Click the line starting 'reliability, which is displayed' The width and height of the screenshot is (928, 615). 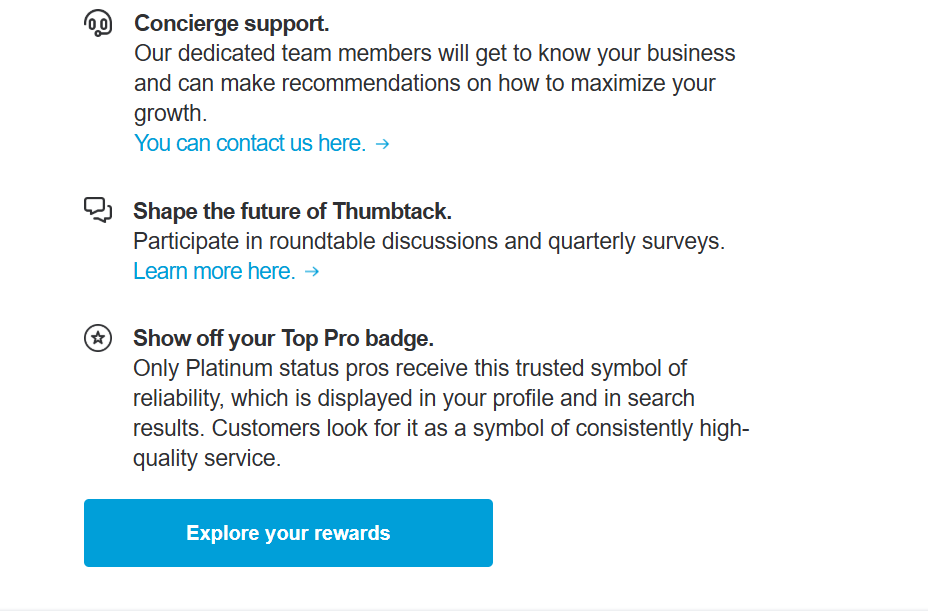point(413,398)
